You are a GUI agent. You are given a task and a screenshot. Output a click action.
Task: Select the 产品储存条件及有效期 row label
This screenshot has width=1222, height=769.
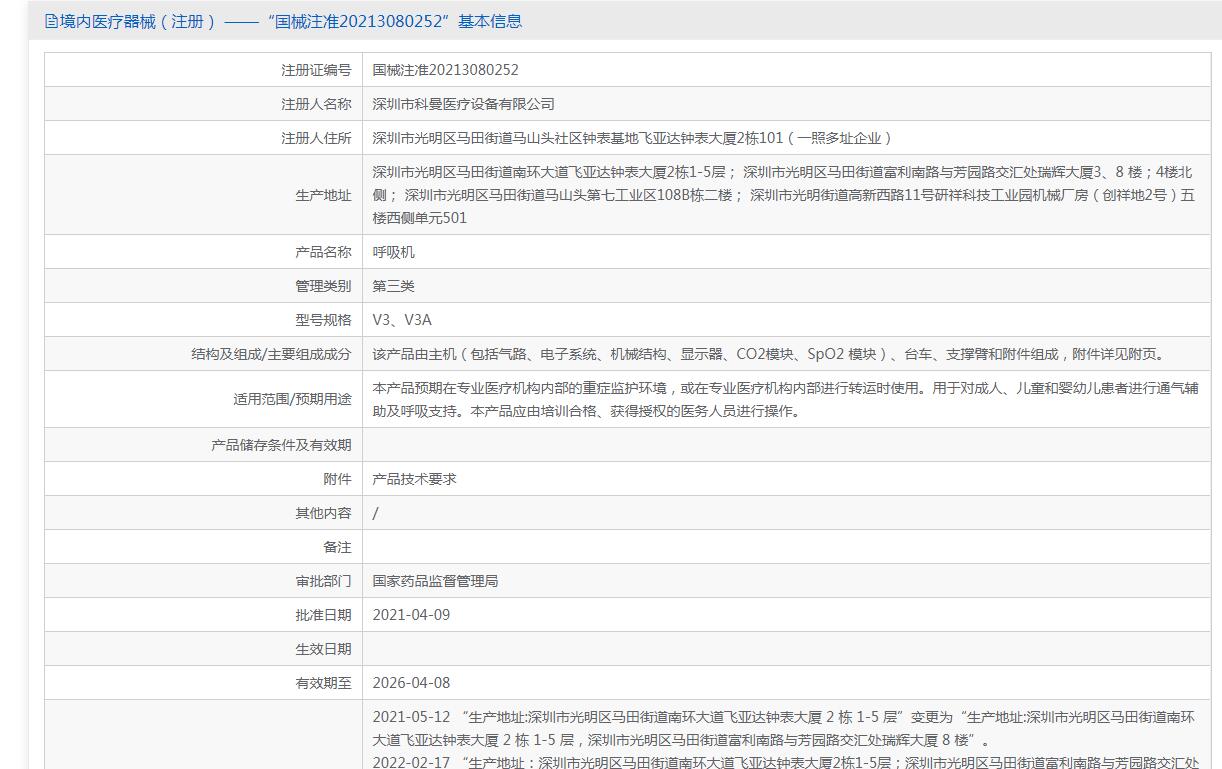click(x=281, y=445)
